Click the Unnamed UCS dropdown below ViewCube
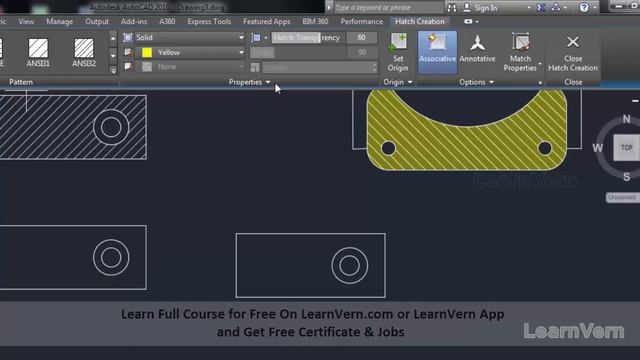 [x=623, y=197]
